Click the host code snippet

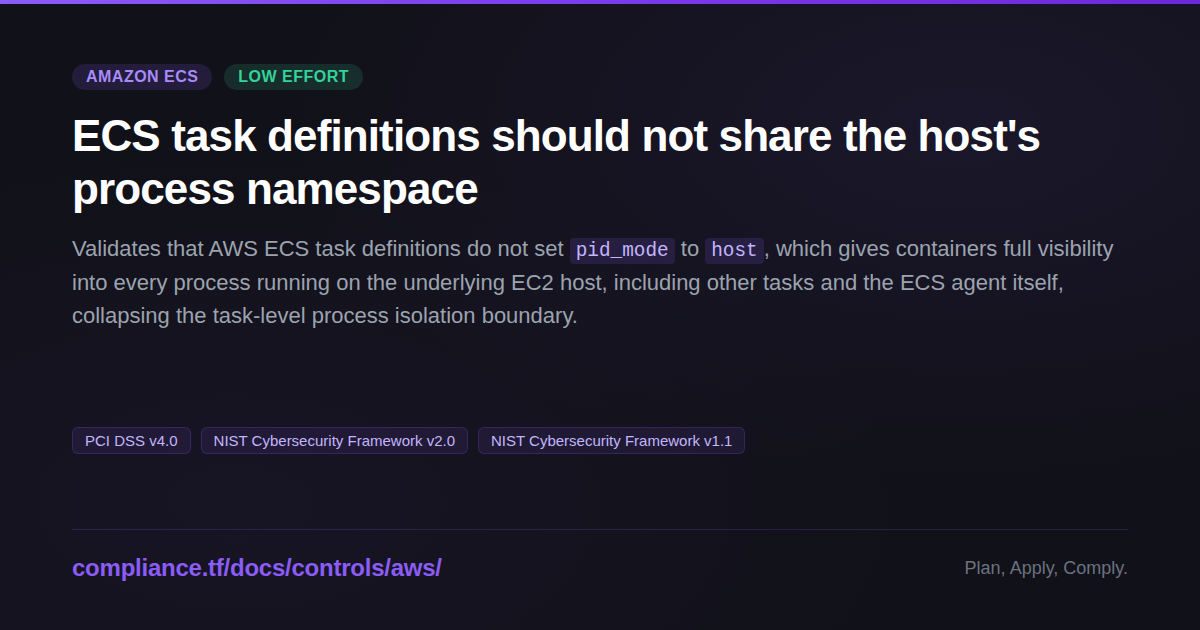point(734,250)
